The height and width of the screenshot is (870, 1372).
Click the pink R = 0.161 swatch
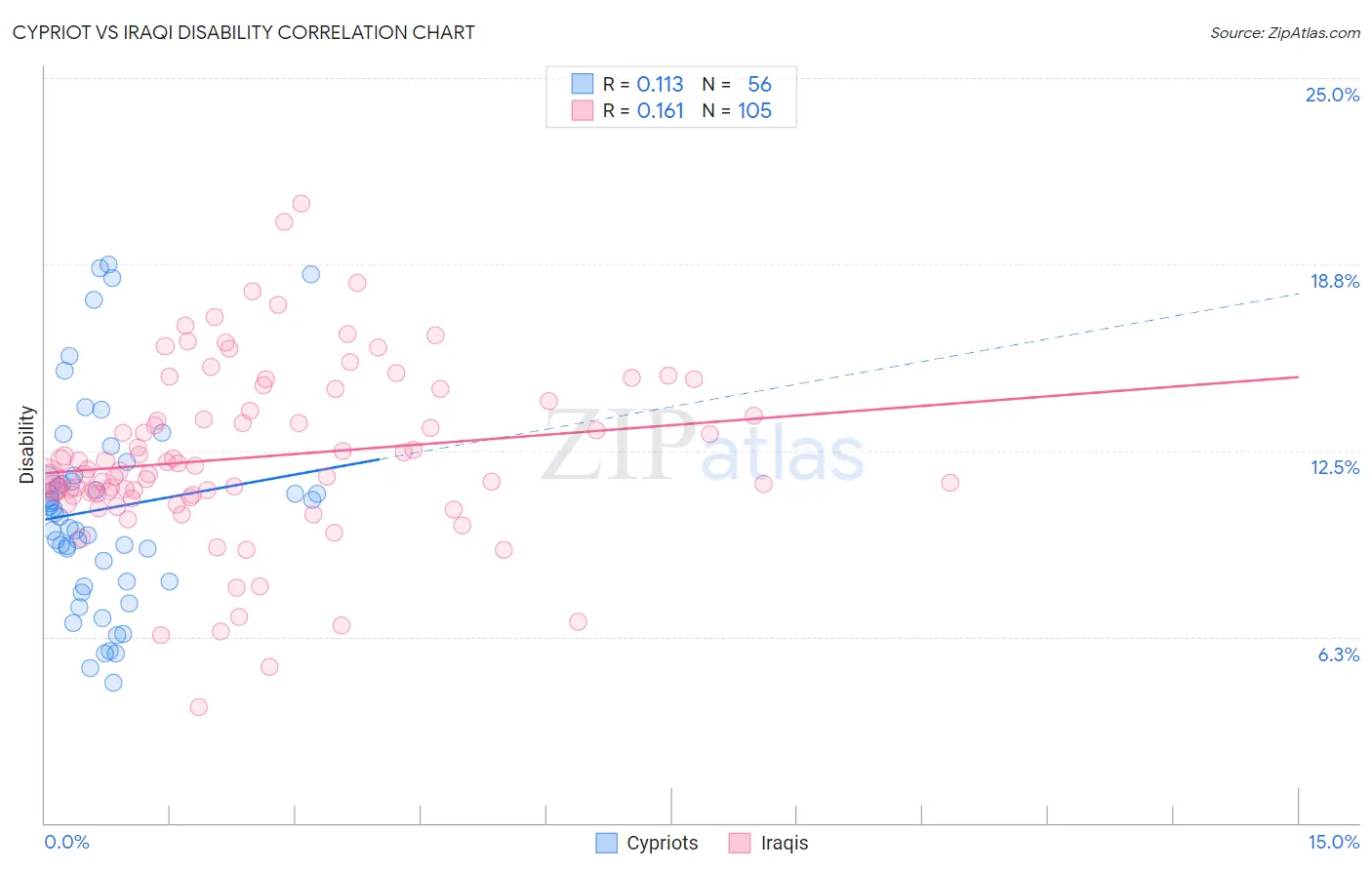click(x=583, y=110)
